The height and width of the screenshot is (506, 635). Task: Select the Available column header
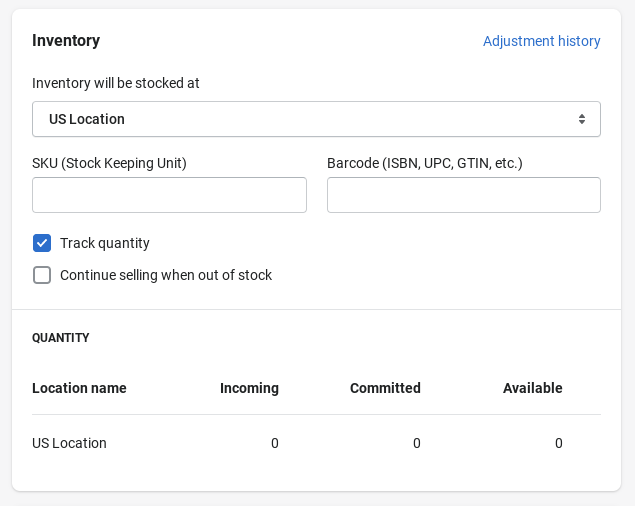tap(533, 388)
